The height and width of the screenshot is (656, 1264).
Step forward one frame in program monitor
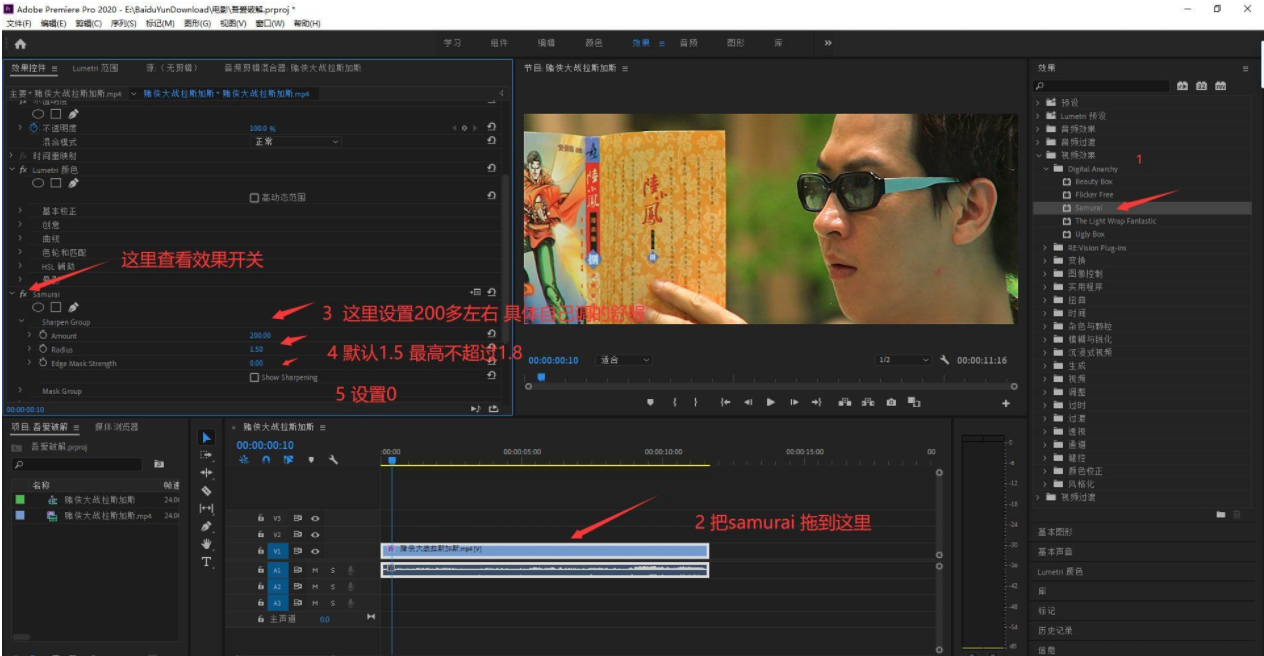[794, 402]
